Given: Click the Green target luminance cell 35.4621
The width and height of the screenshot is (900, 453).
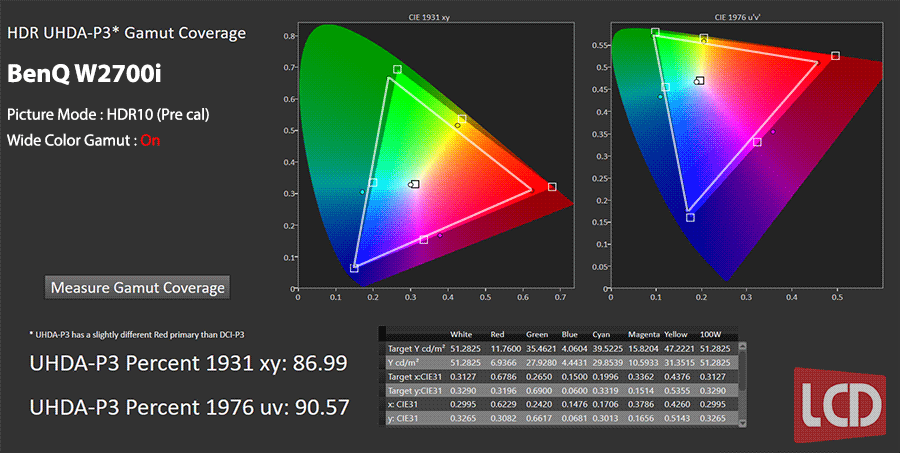Looking at the screenshot, I should 541,349.
